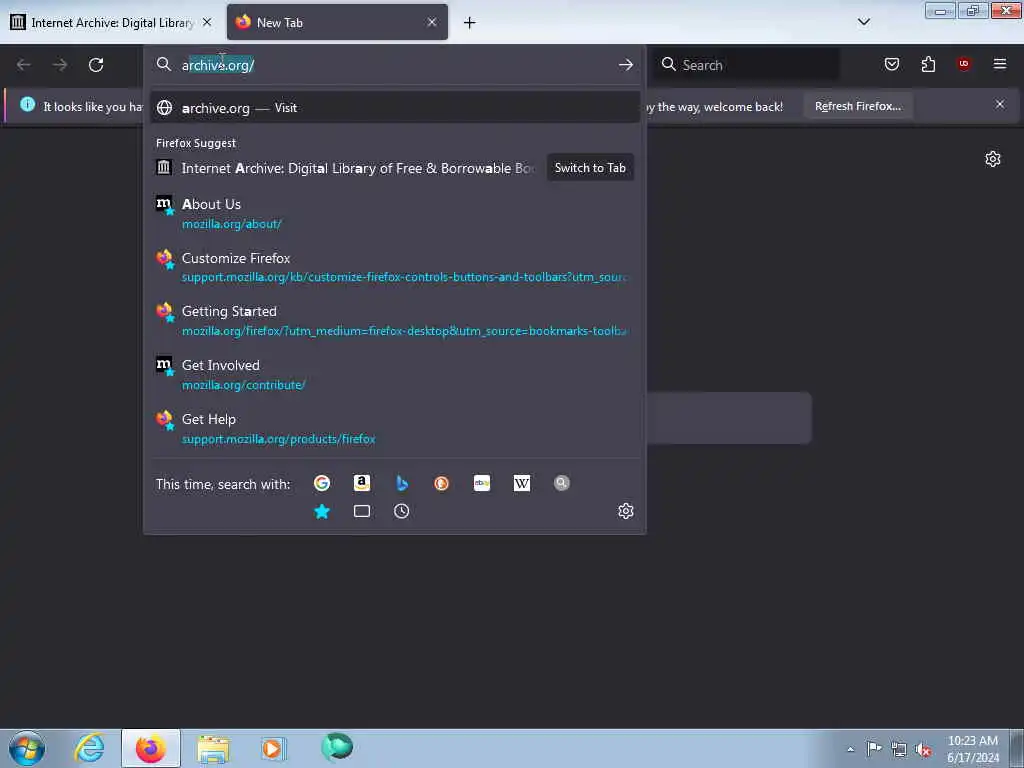Click Firefox icon in taskbar
The width and height of the screenshot is (1024, 768).
click(x=150, y=748)
